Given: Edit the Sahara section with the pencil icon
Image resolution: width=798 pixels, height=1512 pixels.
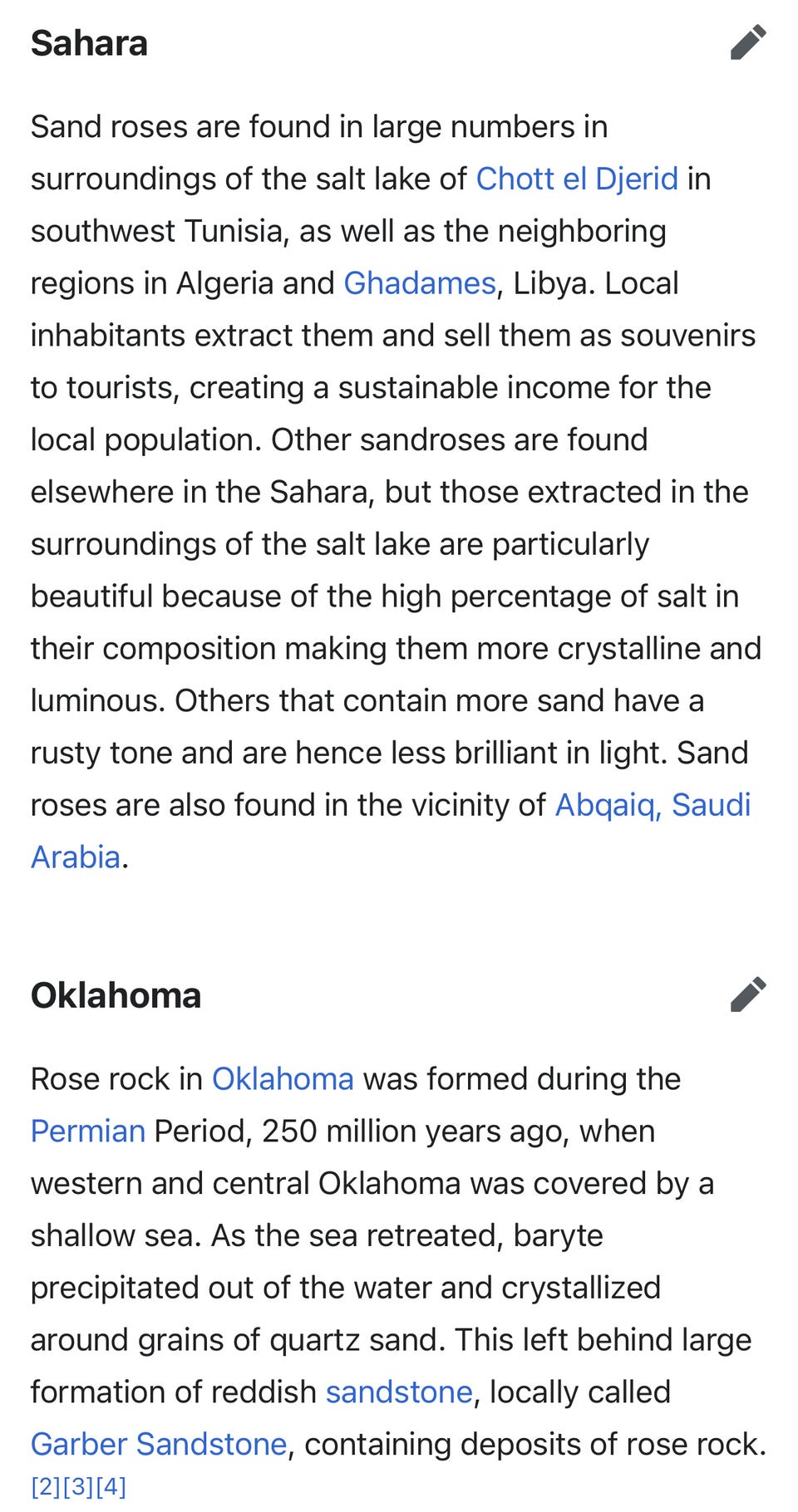Looking at the screenshot, I should (x=748, y=42).
